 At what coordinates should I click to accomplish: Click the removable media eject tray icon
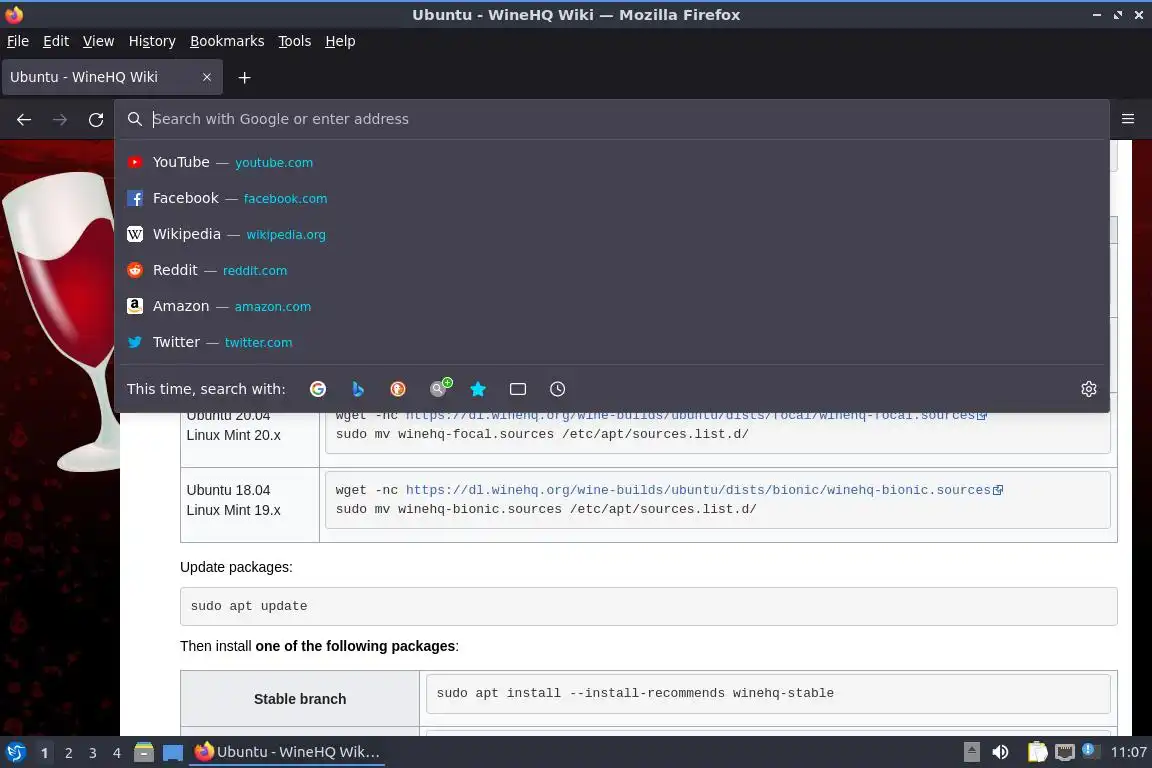(971, 752)
